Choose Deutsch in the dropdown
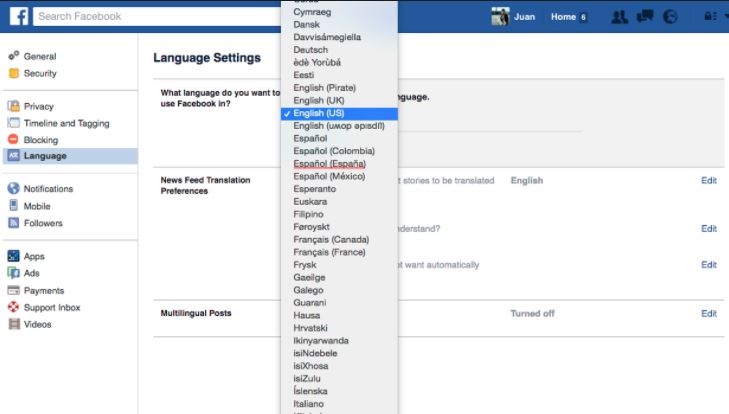 tap(311, 50)
